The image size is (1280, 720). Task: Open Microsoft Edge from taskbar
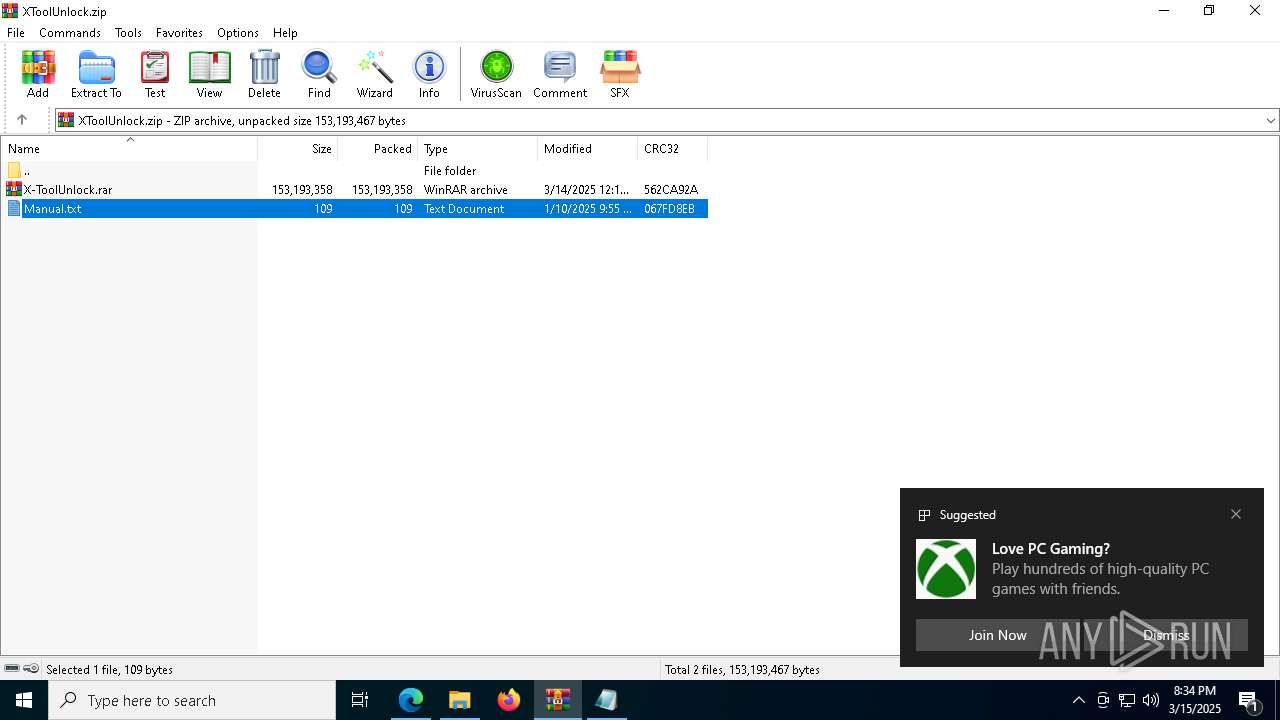[x=411, y=700]
